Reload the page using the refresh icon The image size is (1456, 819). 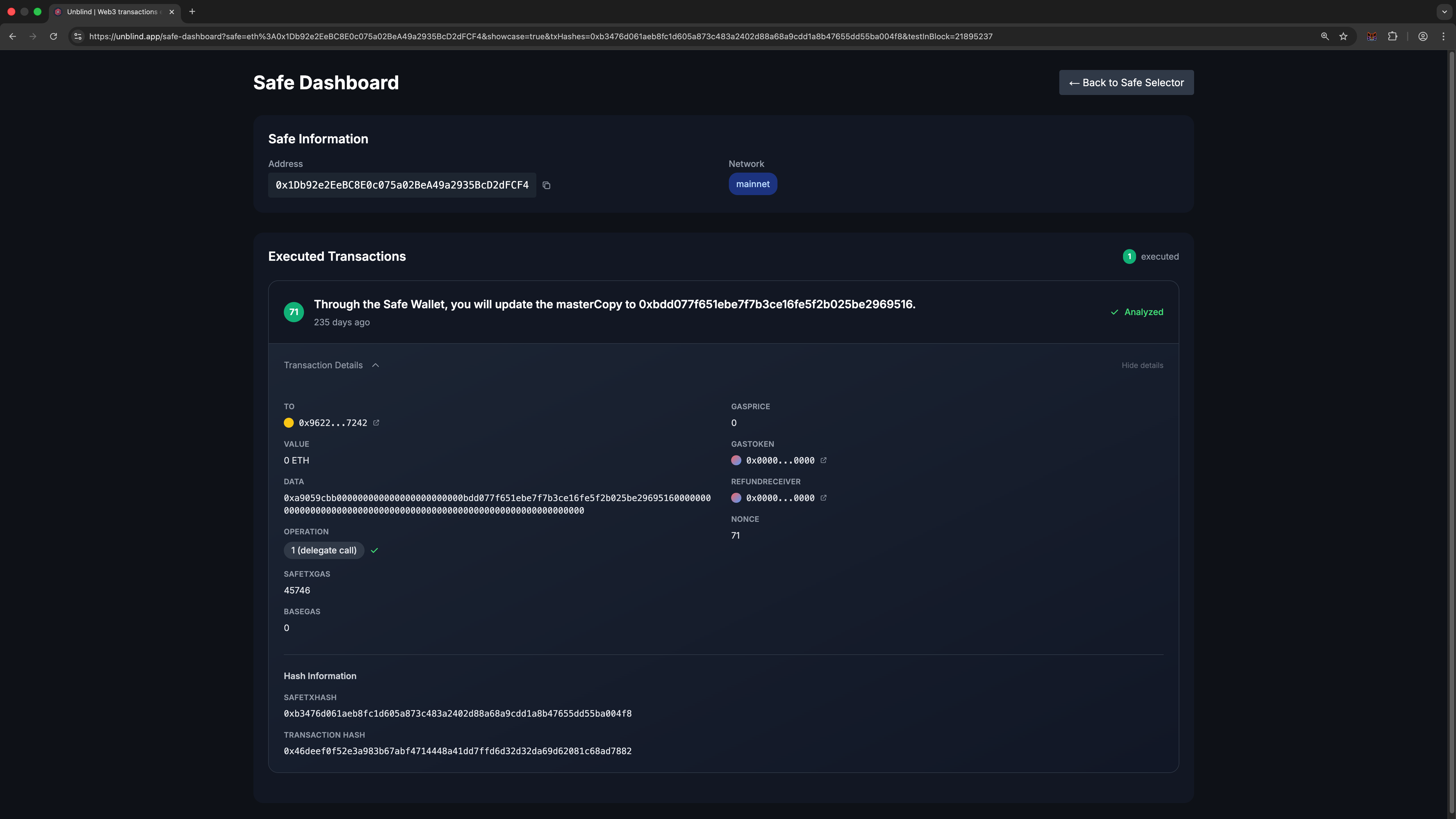click(x=53, y=36)
